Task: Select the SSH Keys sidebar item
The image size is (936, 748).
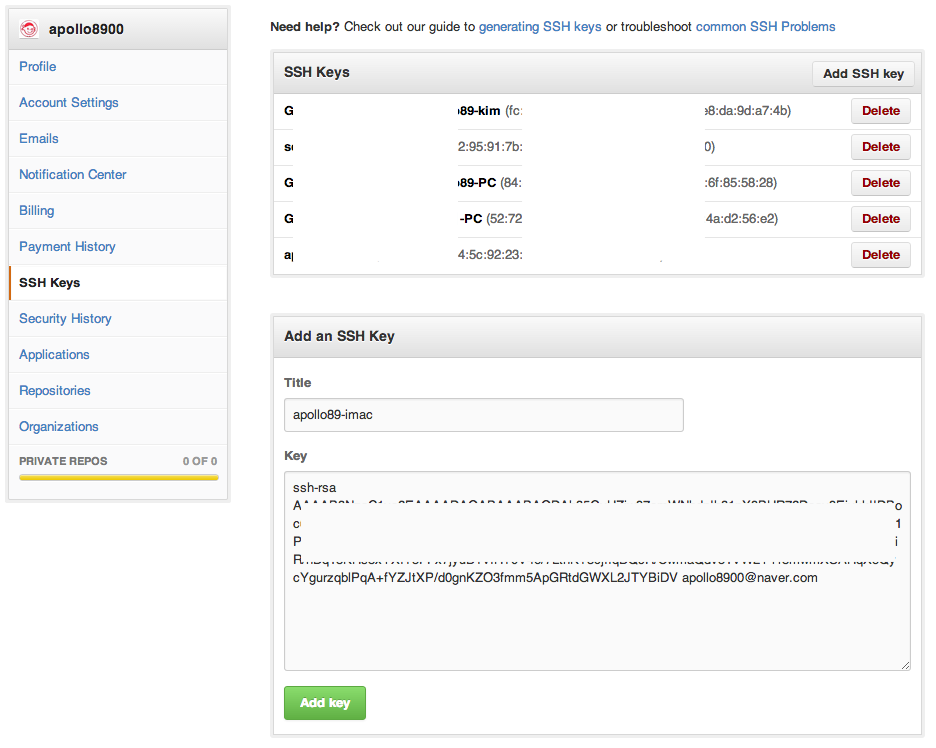Action: click(50, 283)
